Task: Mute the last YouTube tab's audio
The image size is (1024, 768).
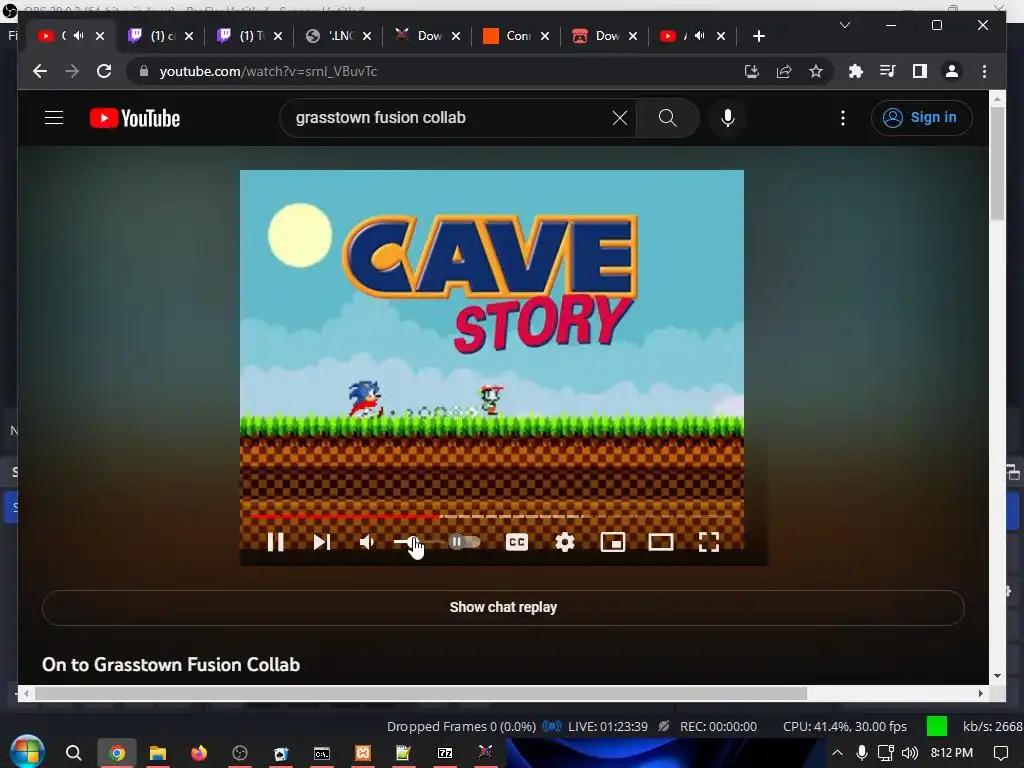Action: (699, 36)
